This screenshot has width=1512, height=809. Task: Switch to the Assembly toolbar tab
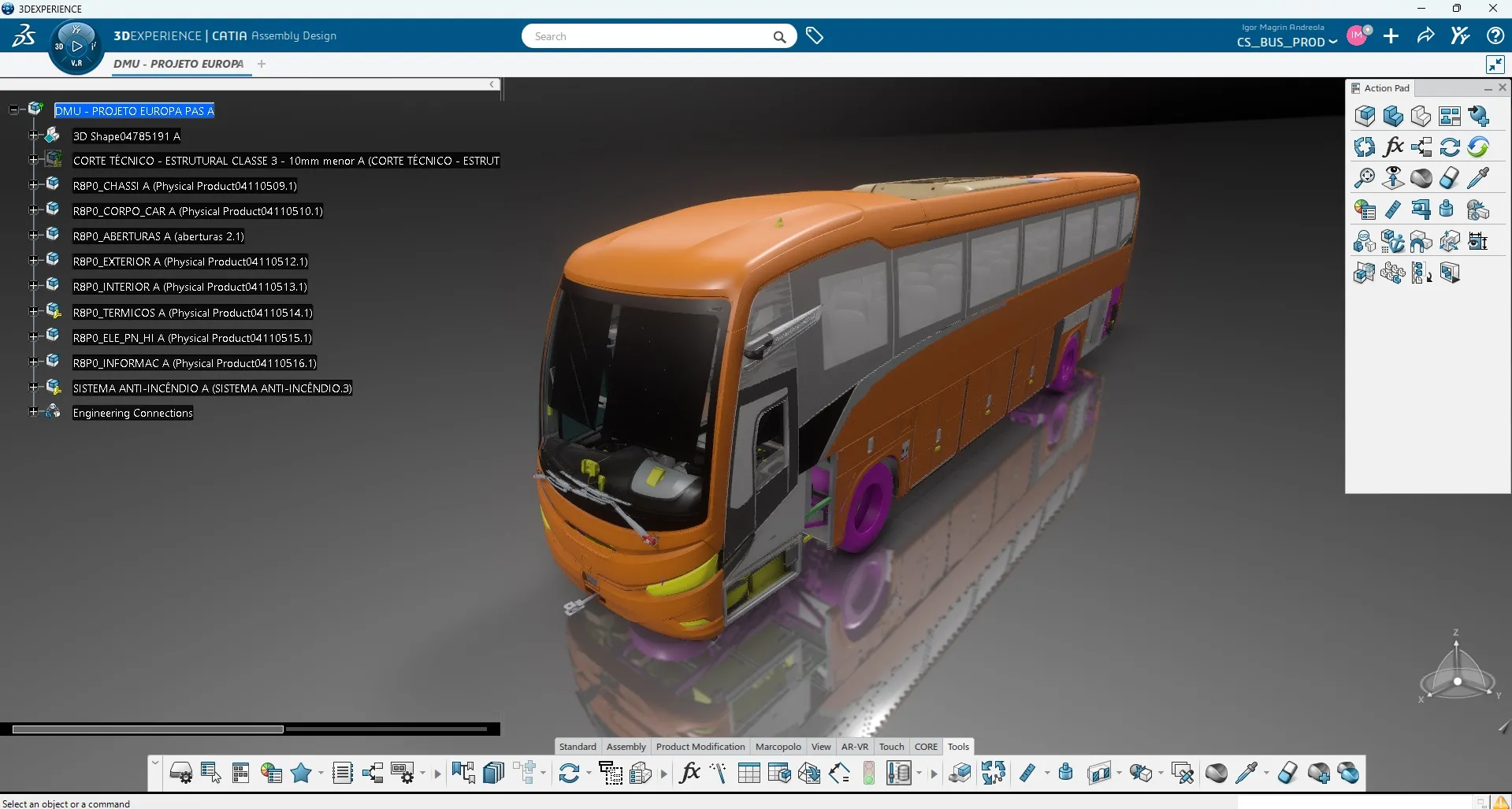coord(625,746)
